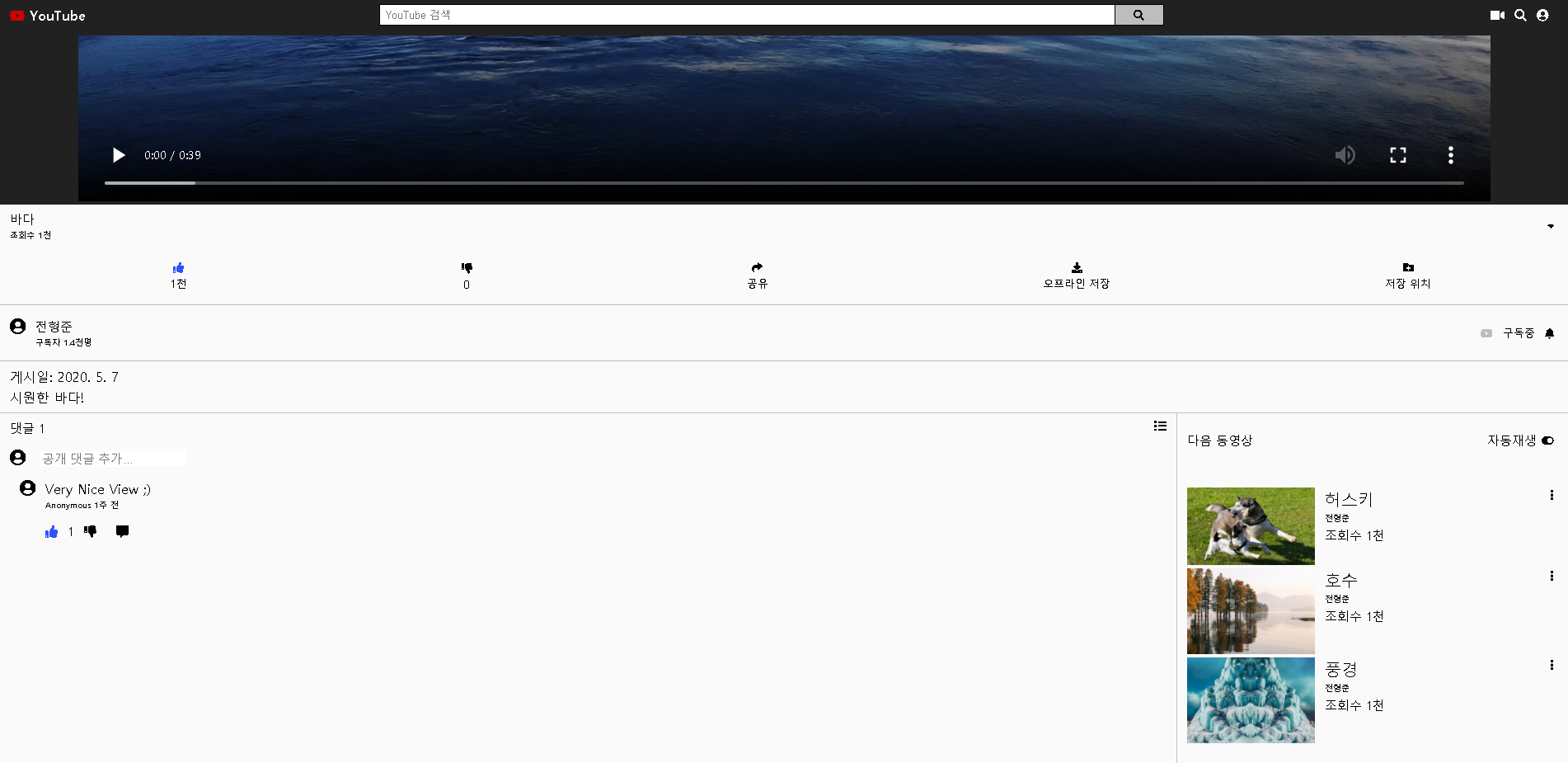Give the video a thumbs up
1568x763 pixels.
(177, 267)
